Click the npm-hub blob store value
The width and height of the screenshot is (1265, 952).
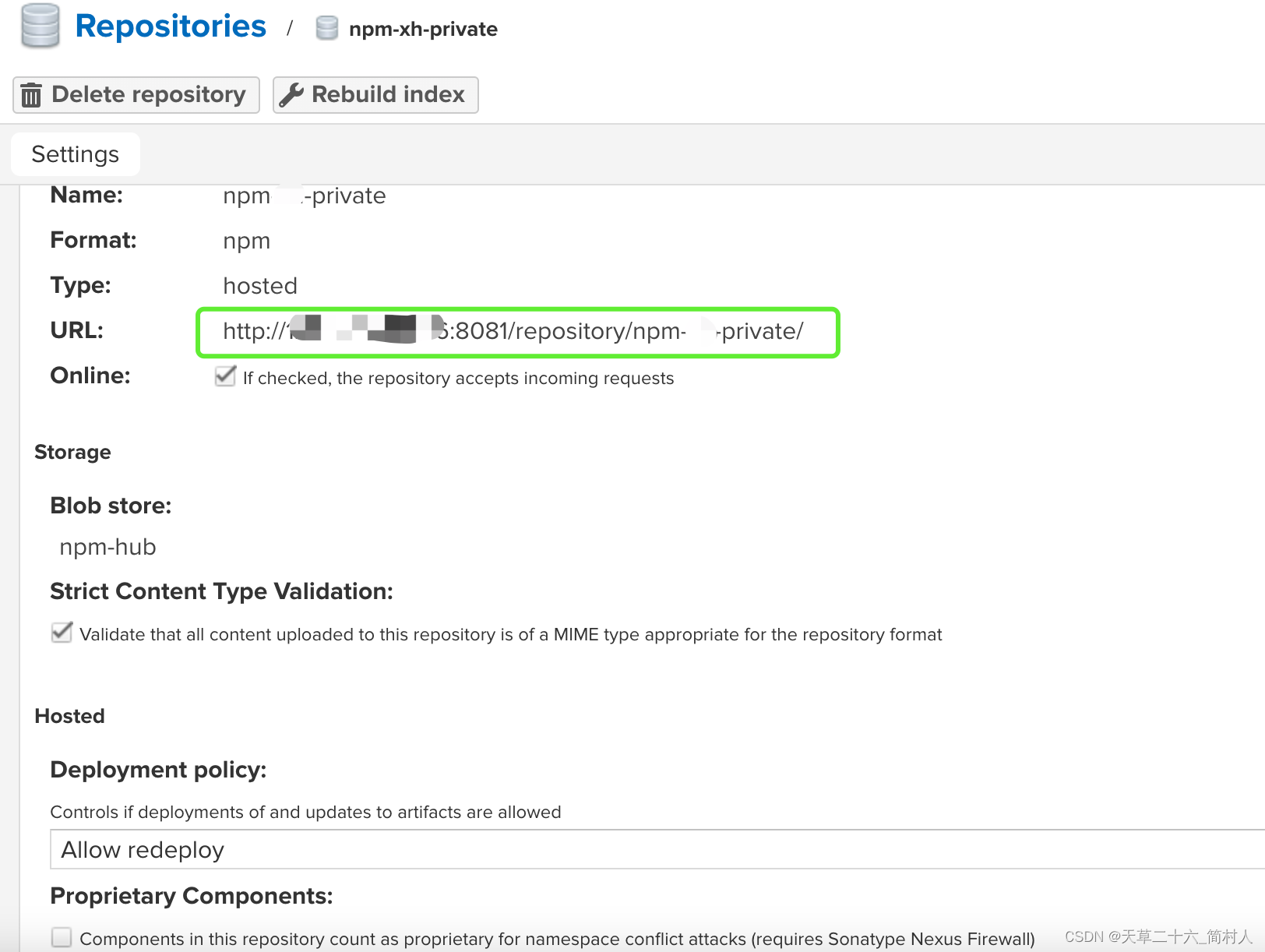108,547
